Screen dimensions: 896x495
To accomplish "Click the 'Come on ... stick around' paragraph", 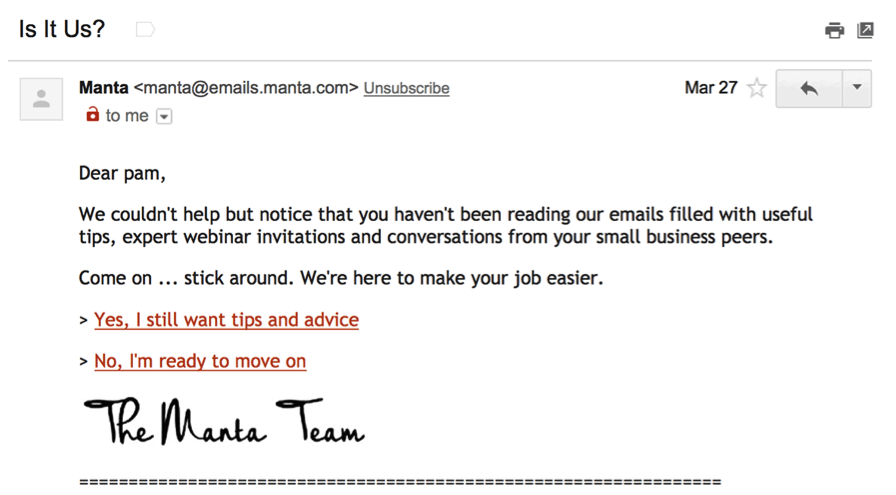I will click(x=341, y=278).
